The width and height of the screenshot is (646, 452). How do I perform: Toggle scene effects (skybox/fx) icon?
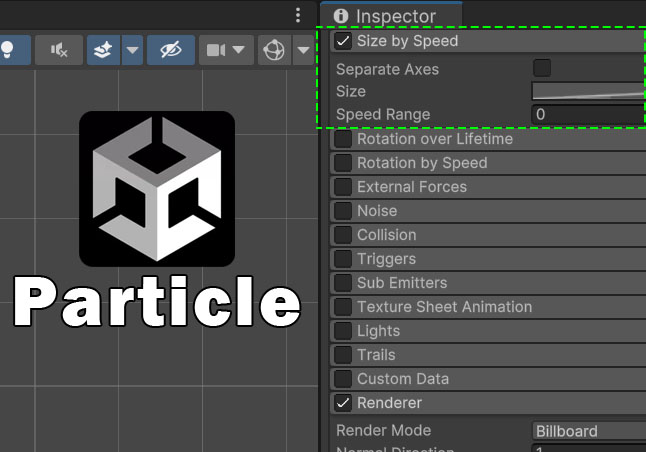[102, 50]
